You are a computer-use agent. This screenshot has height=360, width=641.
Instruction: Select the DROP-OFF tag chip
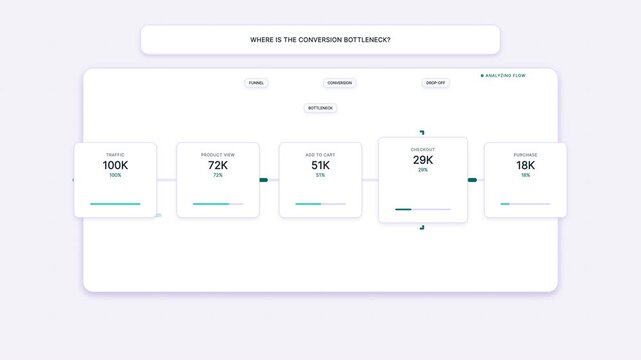coord(435,83)
